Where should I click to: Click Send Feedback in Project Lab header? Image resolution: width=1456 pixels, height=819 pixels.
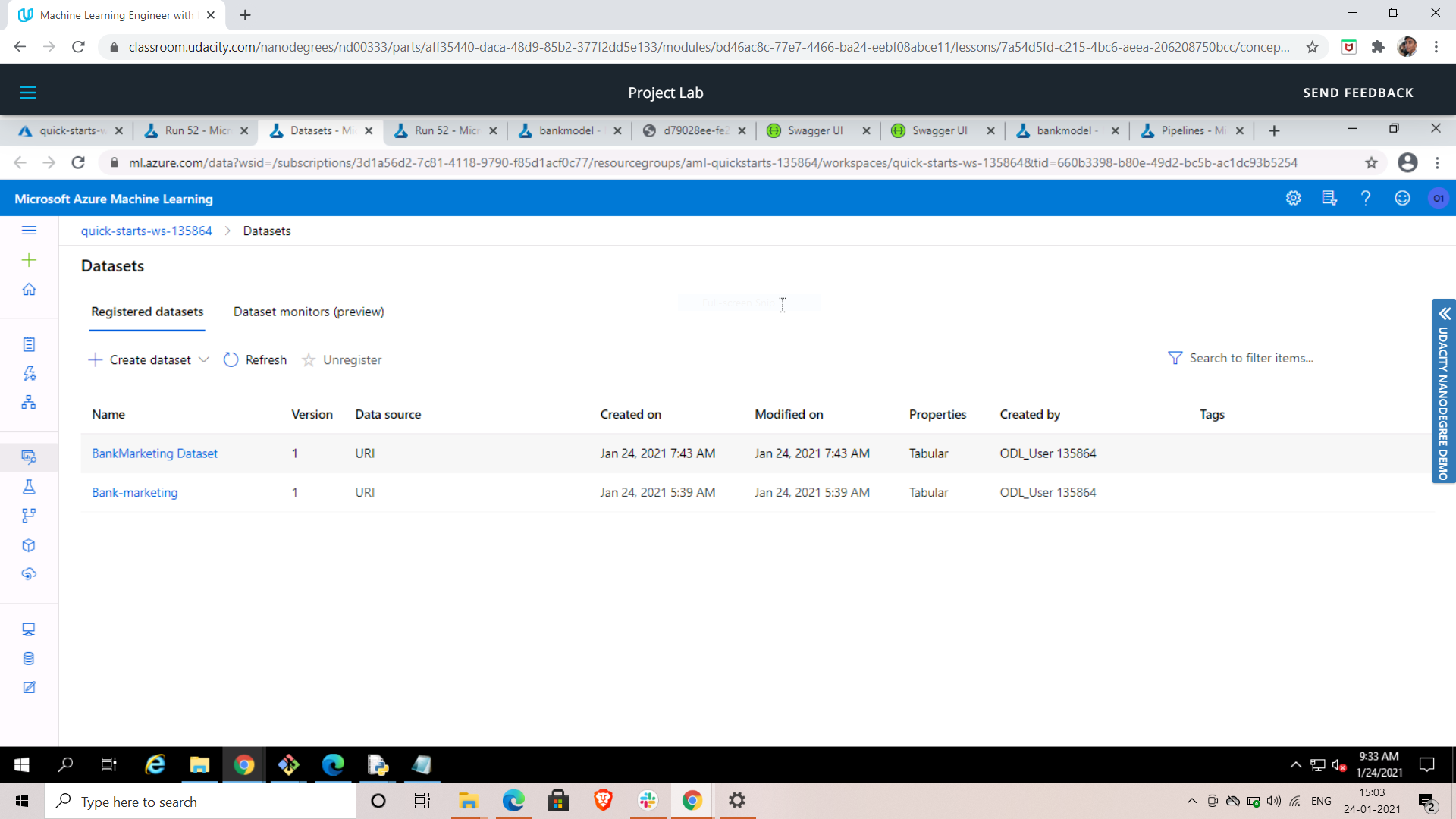coord(1358,93)
